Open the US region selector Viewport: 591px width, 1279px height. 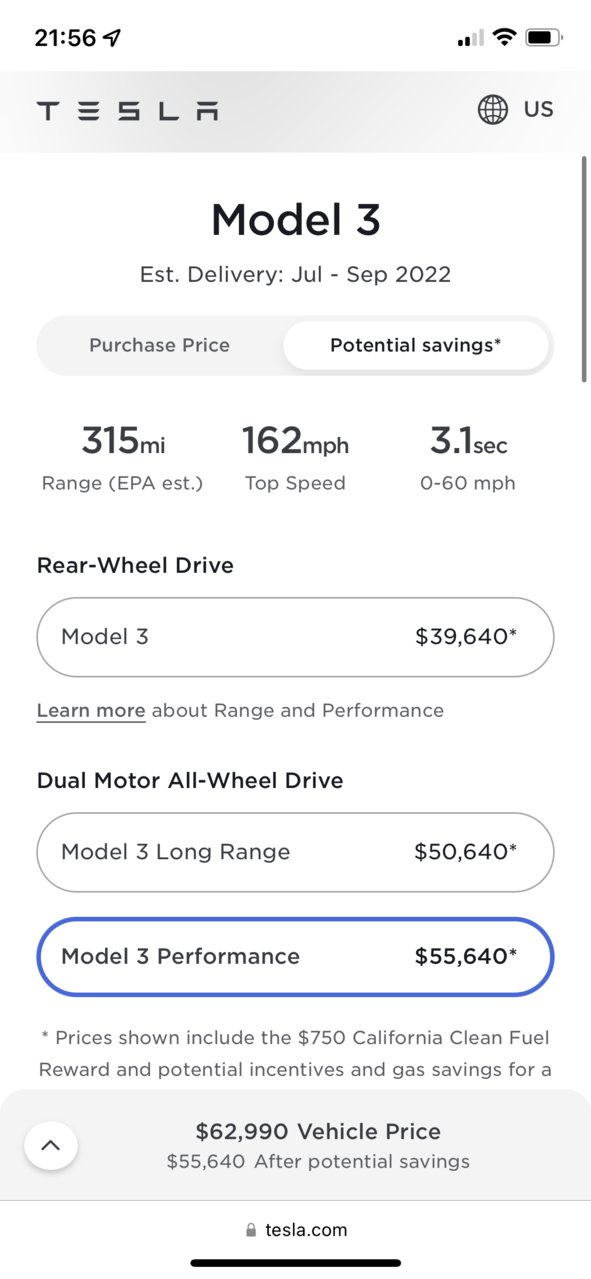click(x=538, y=110)
